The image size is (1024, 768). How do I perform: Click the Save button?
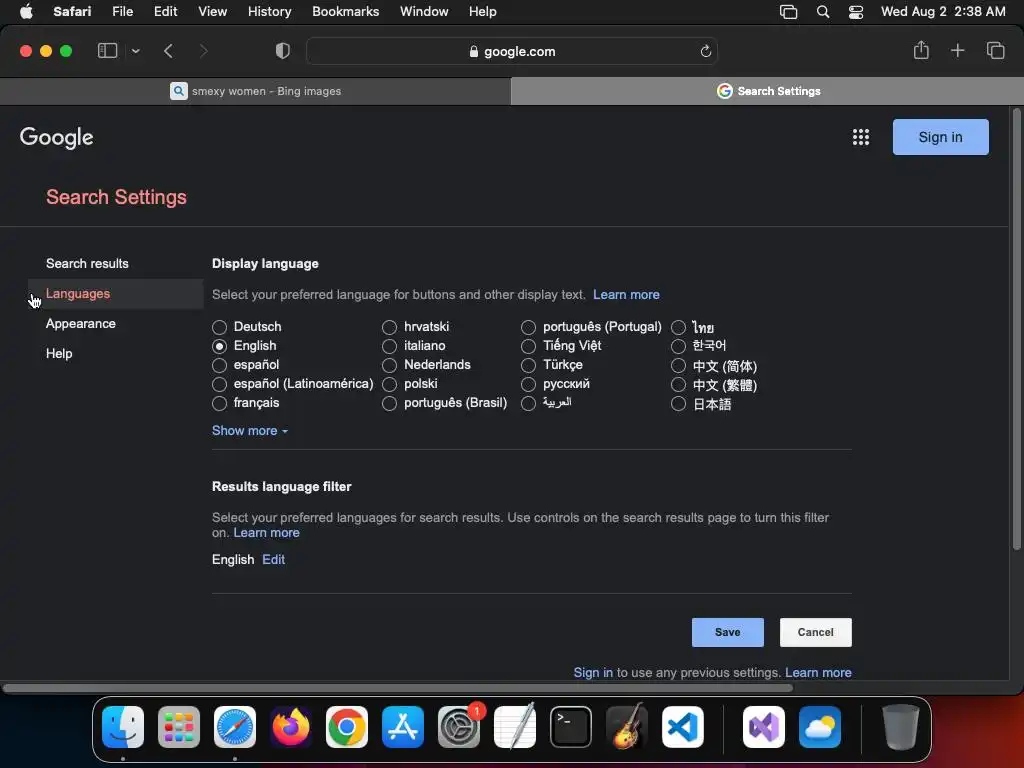click(x=728, y=632)
